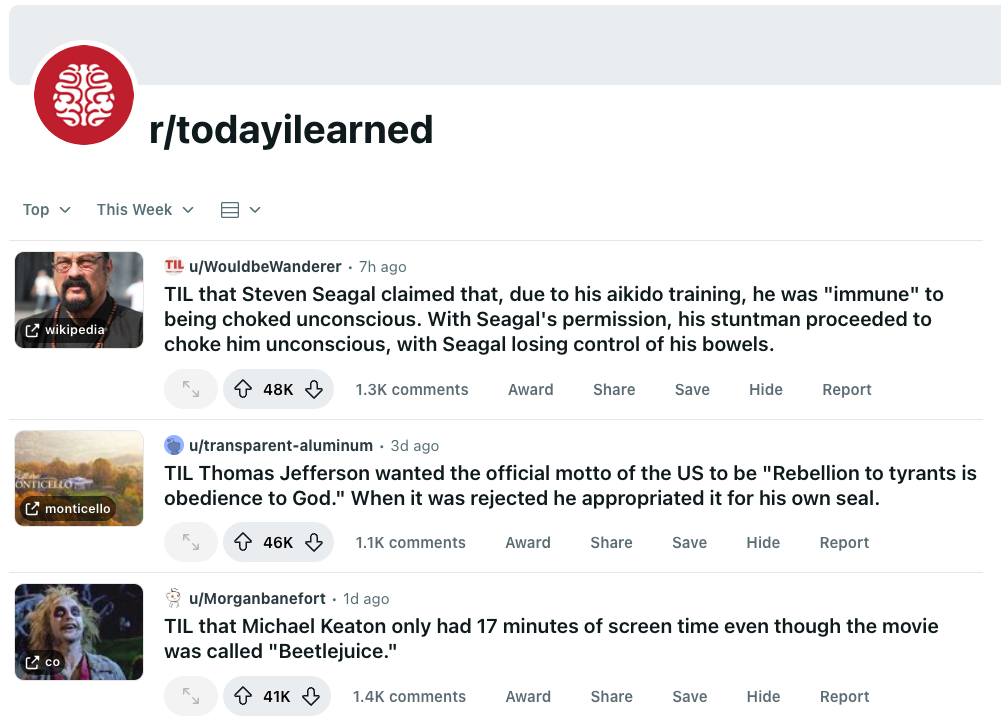Expand the Steven Seagal post preview
Image resolution: width=1001 pixels, height=724 pixels.
(x=191, y=390)
